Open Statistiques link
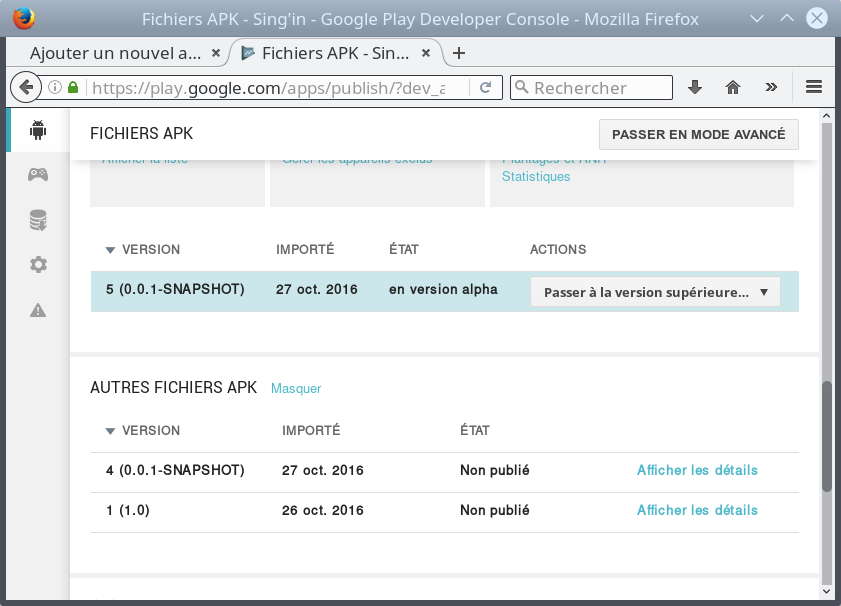 point(536,176)
